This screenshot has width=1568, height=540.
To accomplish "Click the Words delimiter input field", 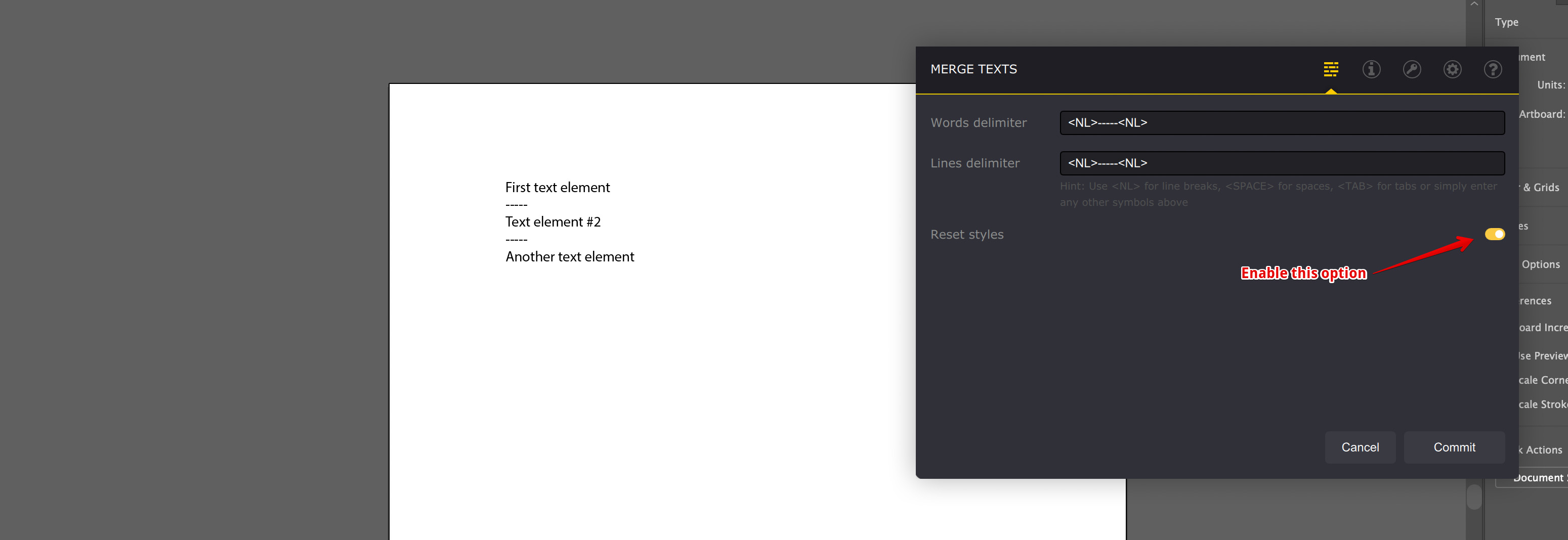I will tap(1282, 122).
